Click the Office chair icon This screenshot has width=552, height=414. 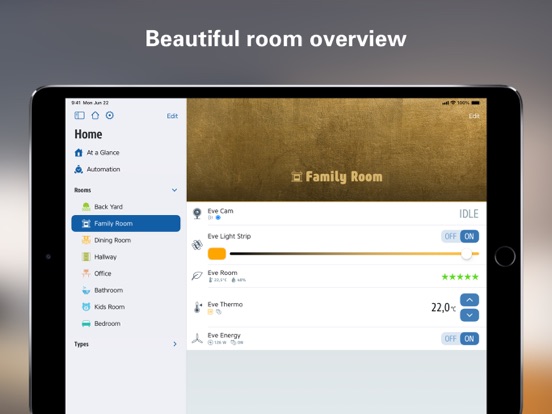click(86, 273)
